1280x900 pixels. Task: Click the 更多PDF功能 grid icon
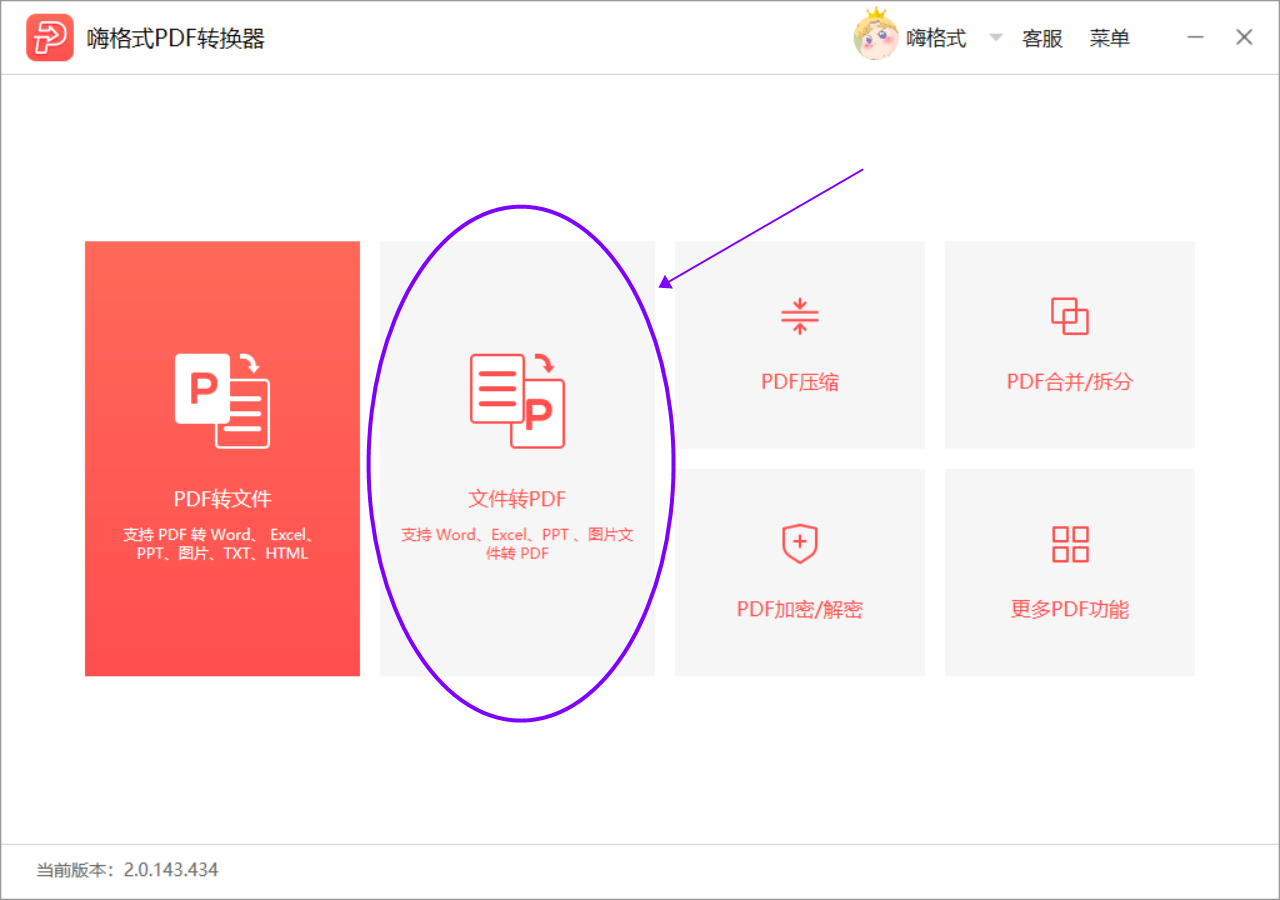(1070, 544)
